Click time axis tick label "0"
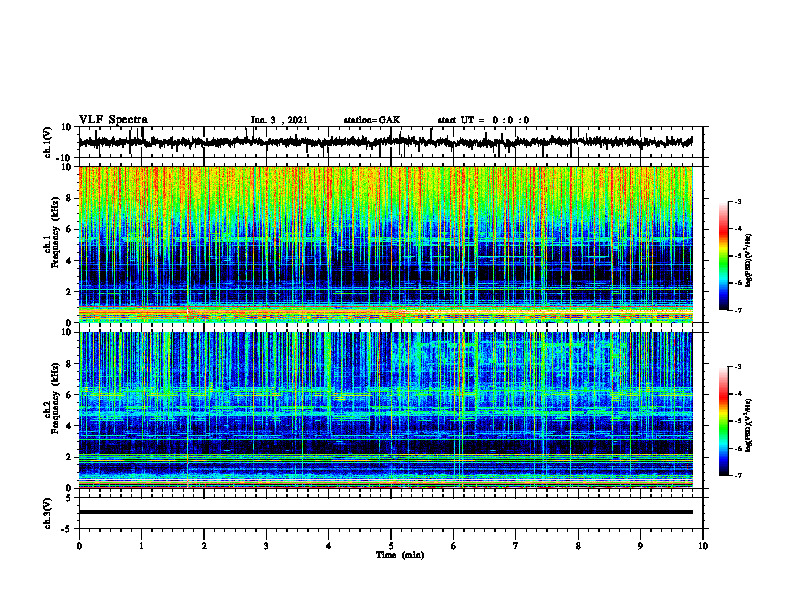Image resolution: width=792 pixels, height=612 pixels. point(79,546)
